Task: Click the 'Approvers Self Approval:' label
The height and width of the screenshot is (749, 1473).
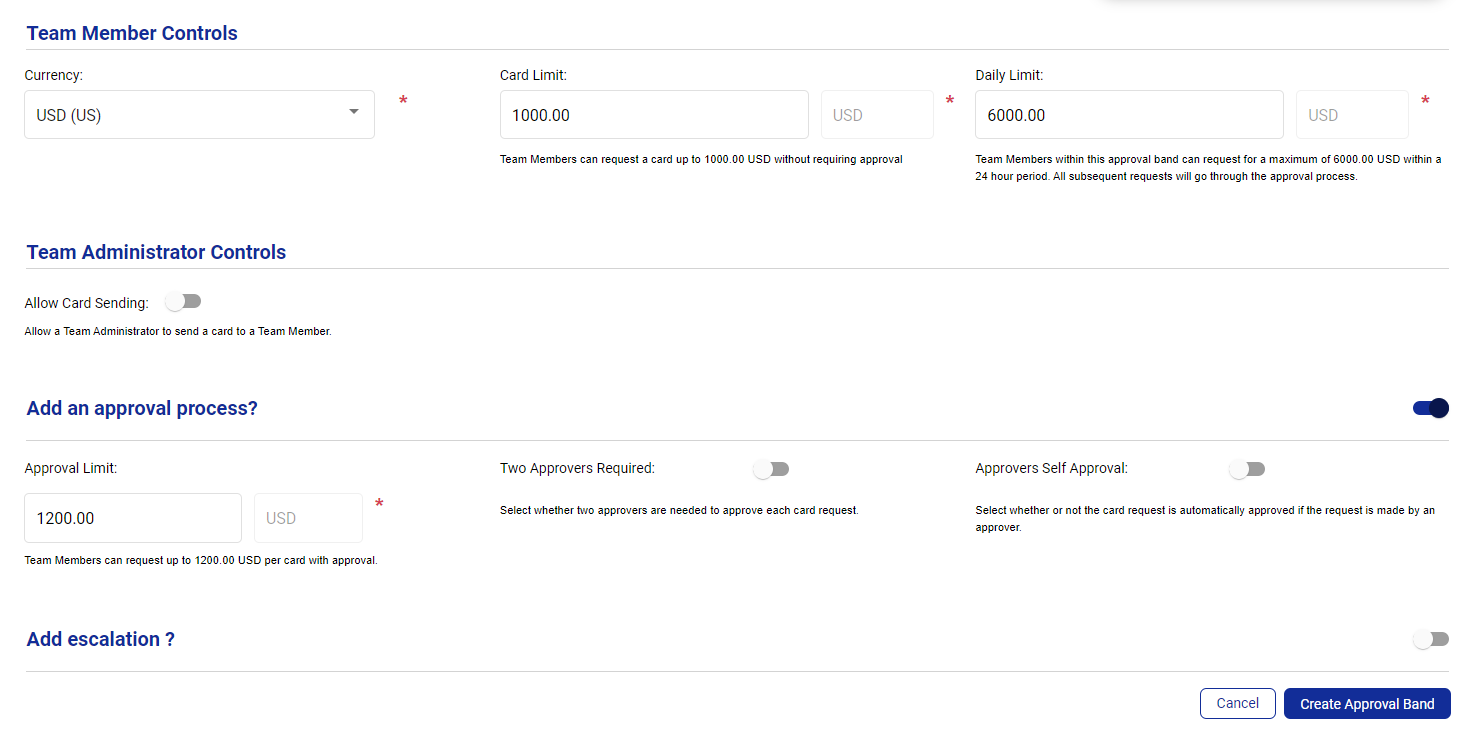Action: pos(1051,468)
